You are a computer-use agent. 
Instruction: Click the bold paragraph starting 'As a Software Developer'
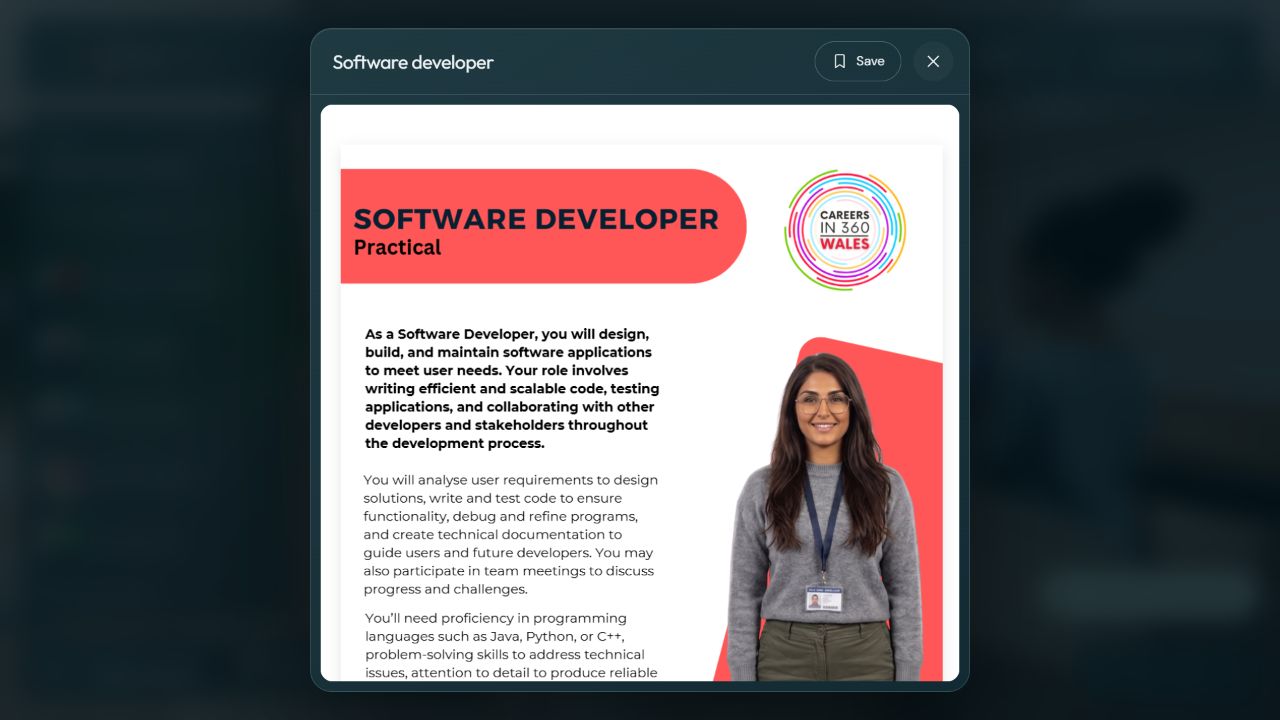[512, 388]
